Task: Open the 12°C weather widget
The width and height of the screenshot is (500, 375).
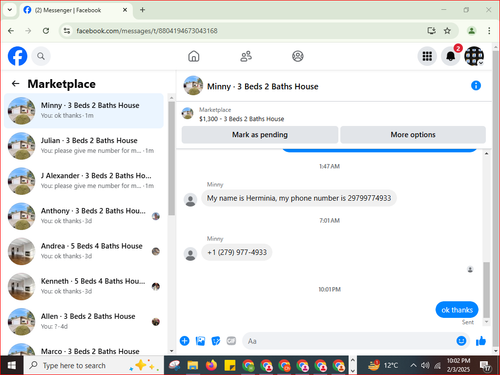Action: [x=383, y=366]
